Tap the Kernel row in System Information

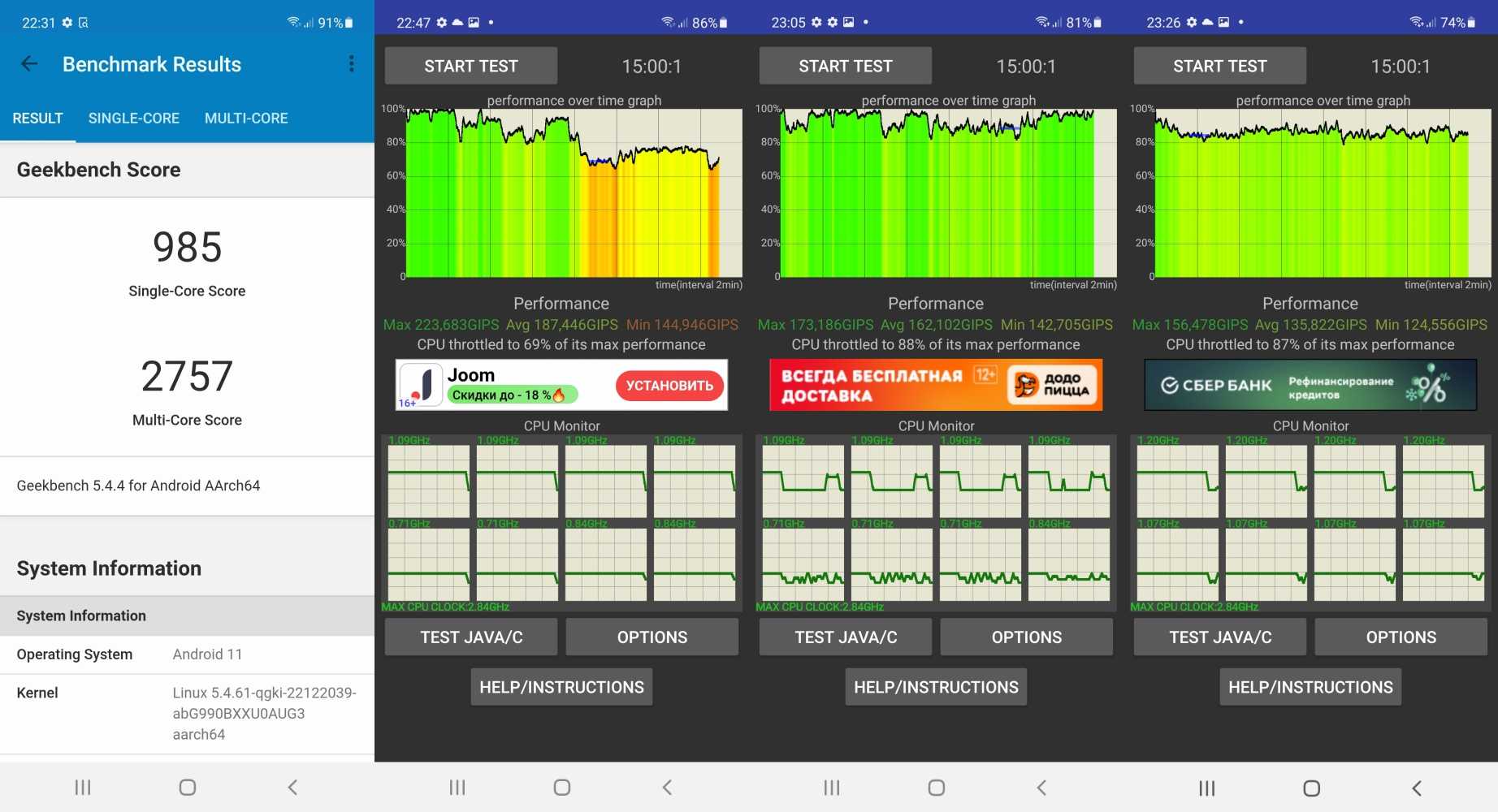(187, 713)
